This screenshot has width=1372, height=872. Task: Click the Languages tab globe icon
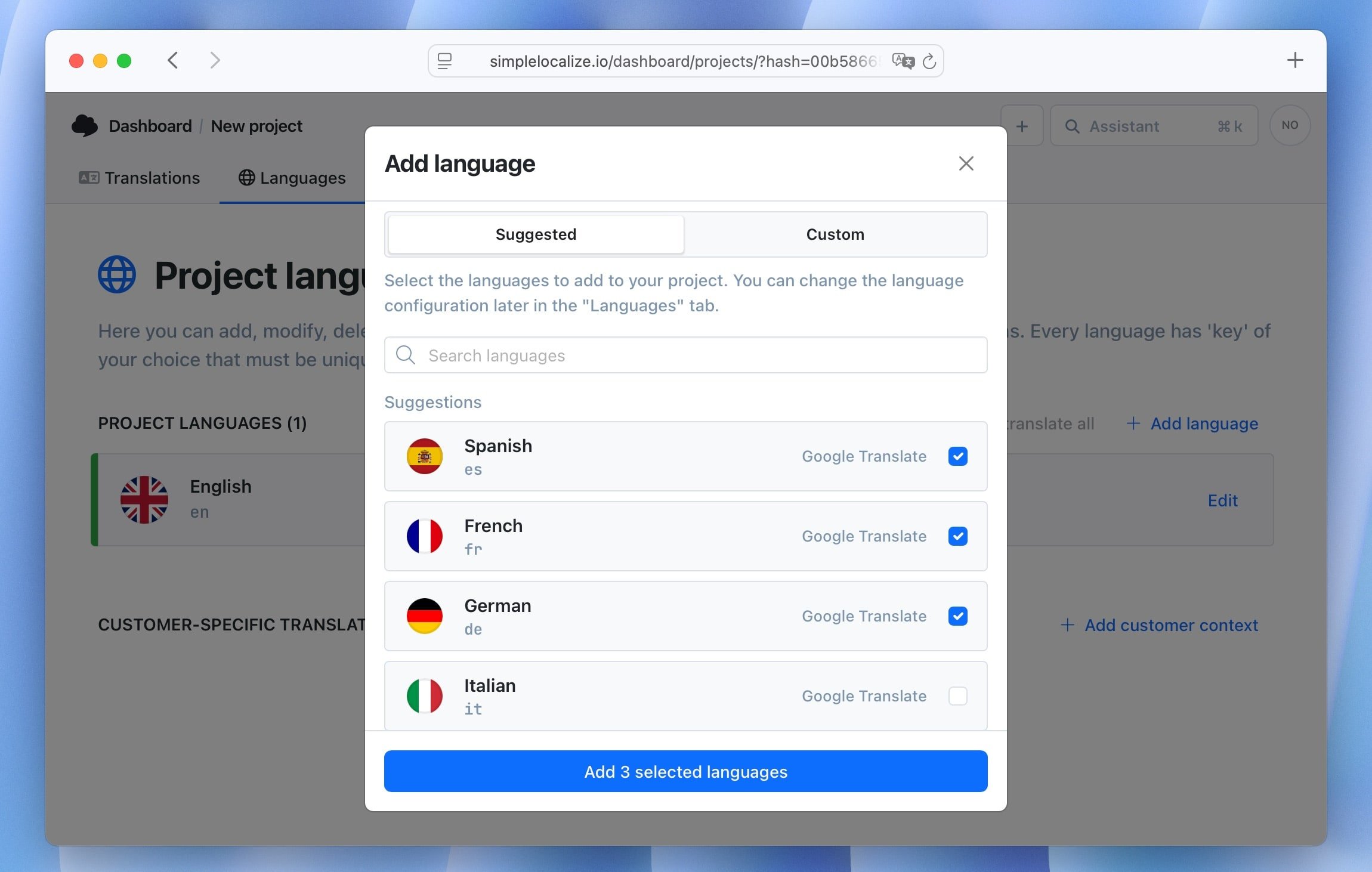tap(247, 178)
